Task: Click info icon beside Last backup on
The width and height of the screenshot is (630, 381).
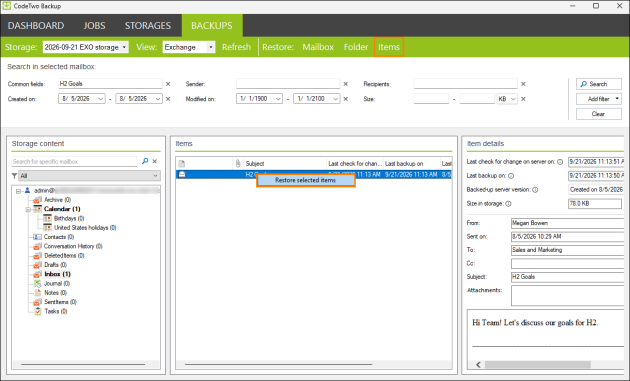Action: (511, 176)
